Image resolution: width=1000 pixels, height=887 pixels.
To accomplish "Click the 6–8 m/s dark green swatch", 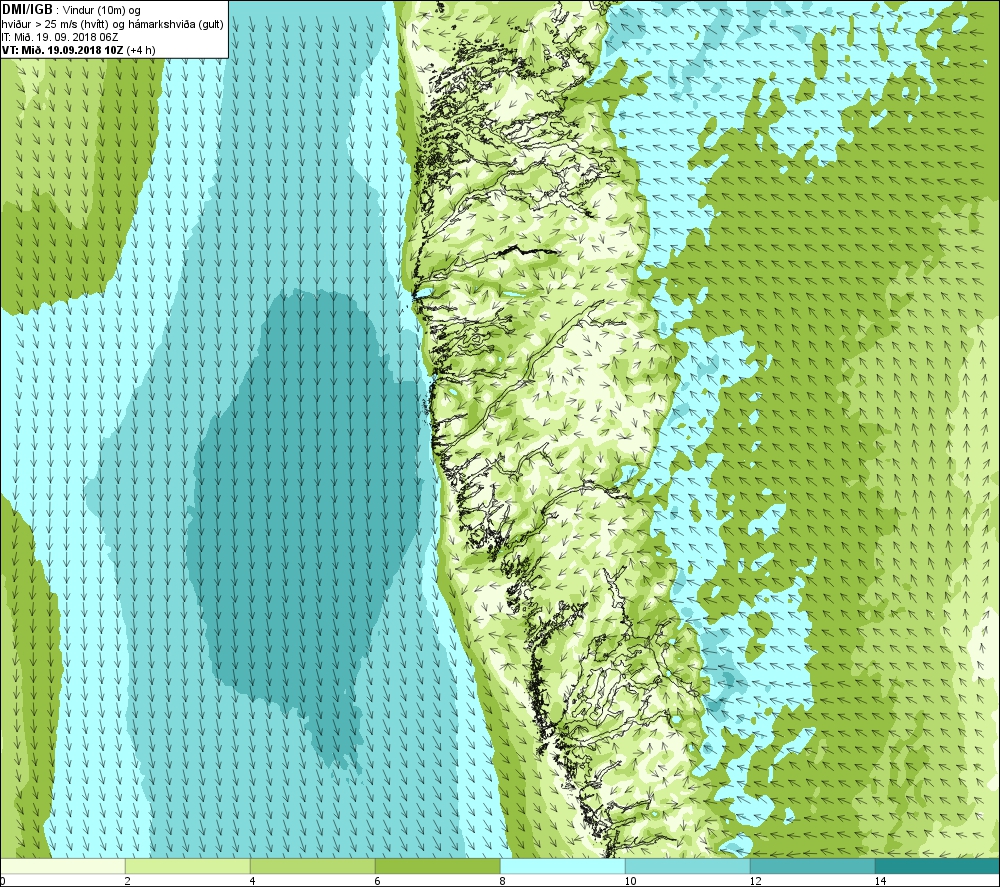I will pyautogui.click(x=438, y=866).
